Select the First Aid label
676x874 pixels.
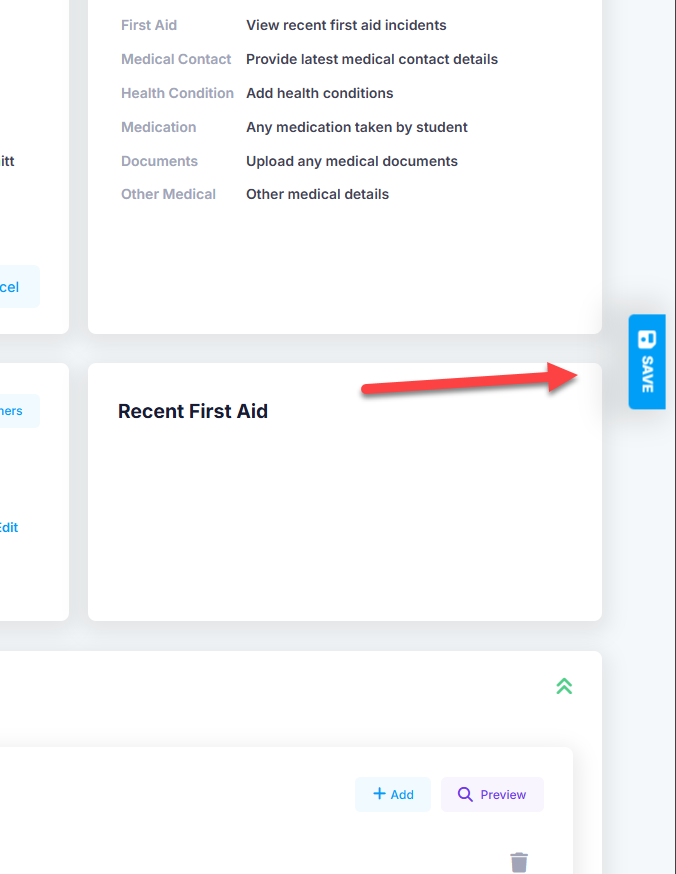pos(149,25)
